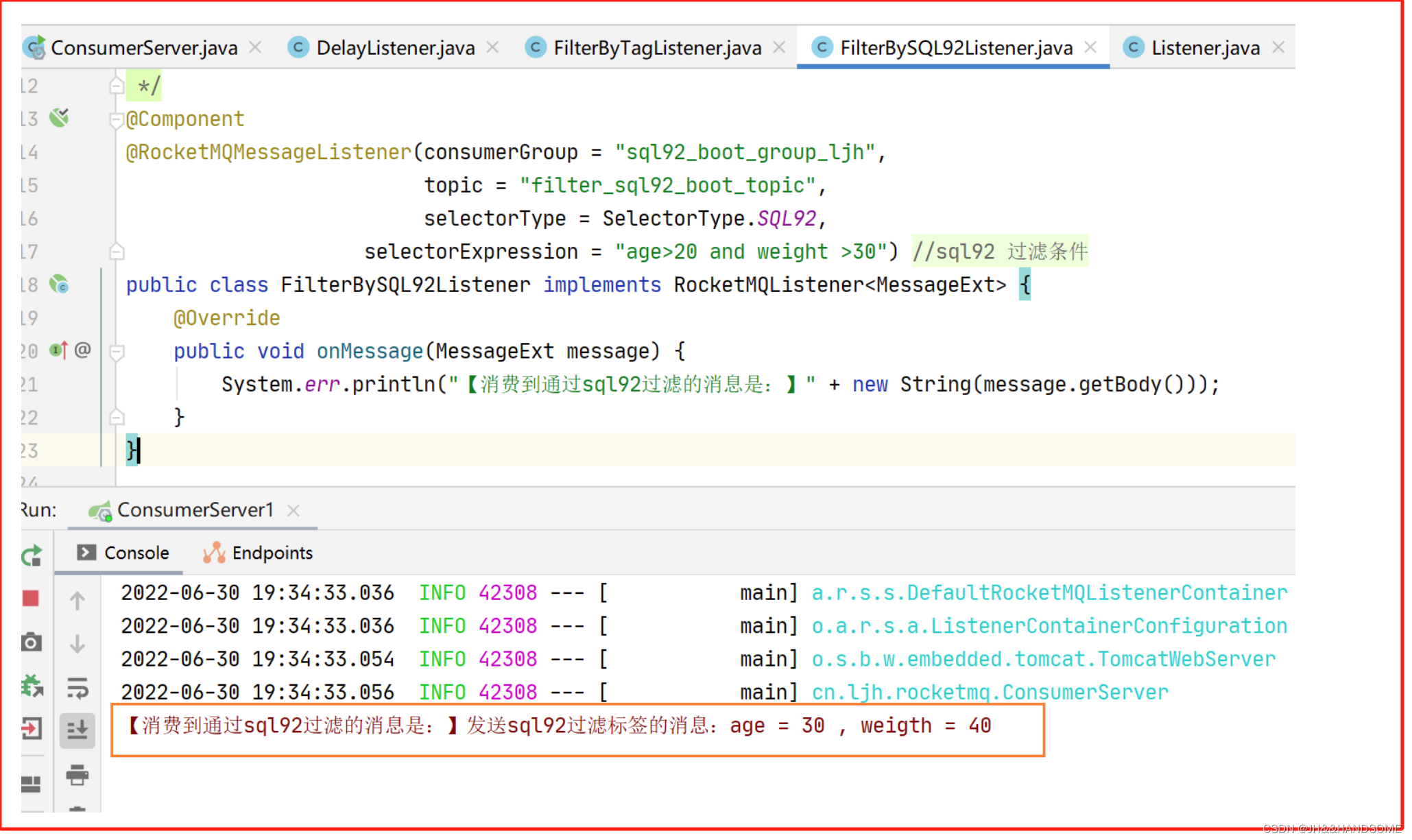1412x840 pixels.
Task: Click the Spring class gutter icon on line 18
Action: click(x=60, y=284)
